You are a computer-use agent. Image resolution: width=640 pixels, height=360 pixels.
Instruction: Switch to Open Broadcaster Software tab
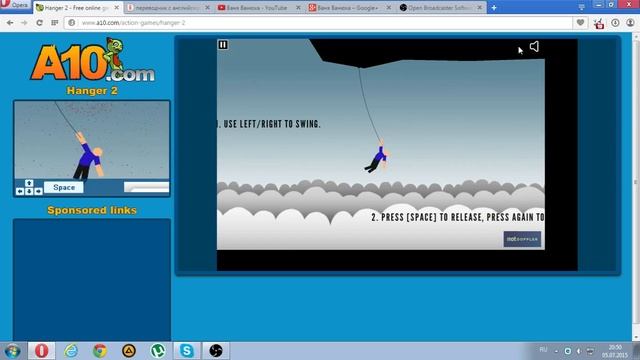point(441,8)
